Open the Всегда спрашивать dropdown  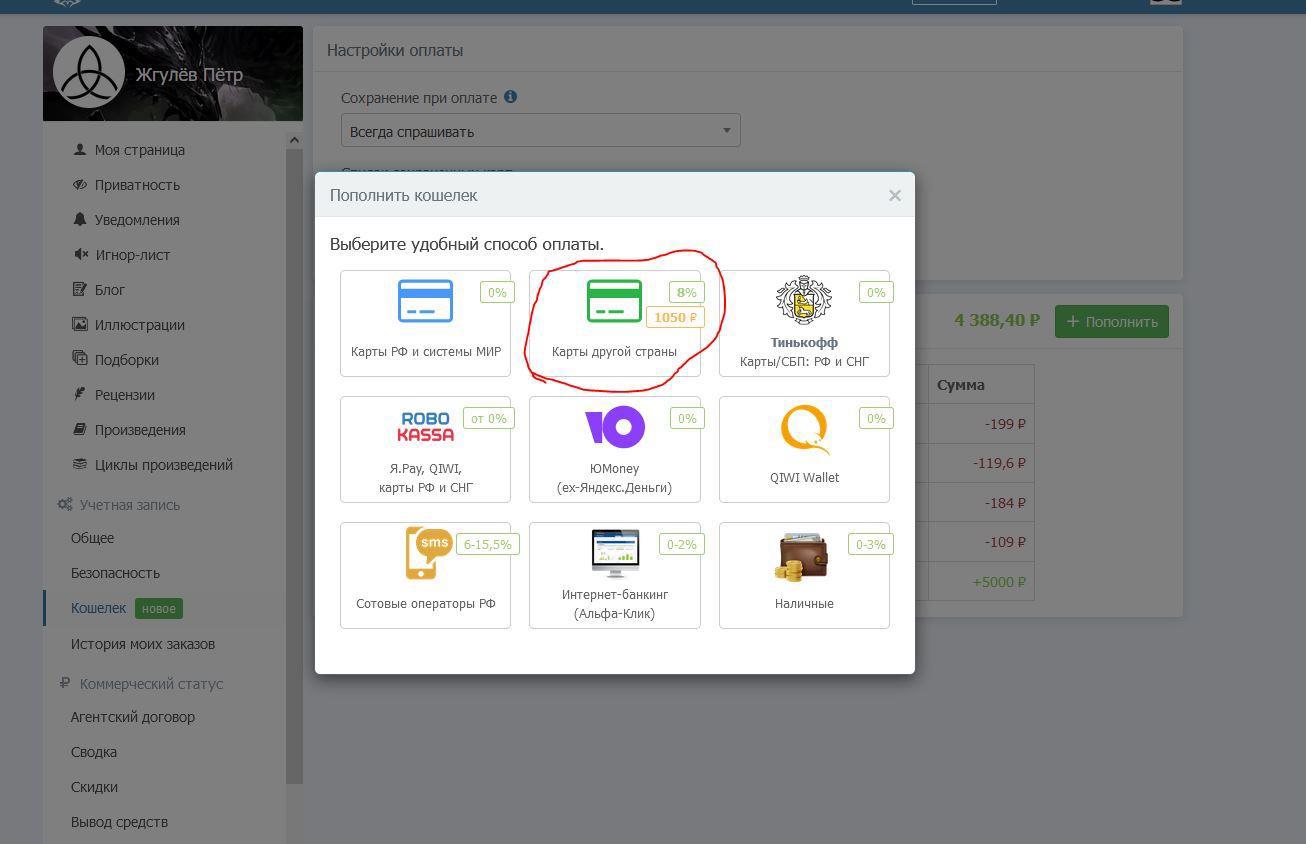click(540, 131)
